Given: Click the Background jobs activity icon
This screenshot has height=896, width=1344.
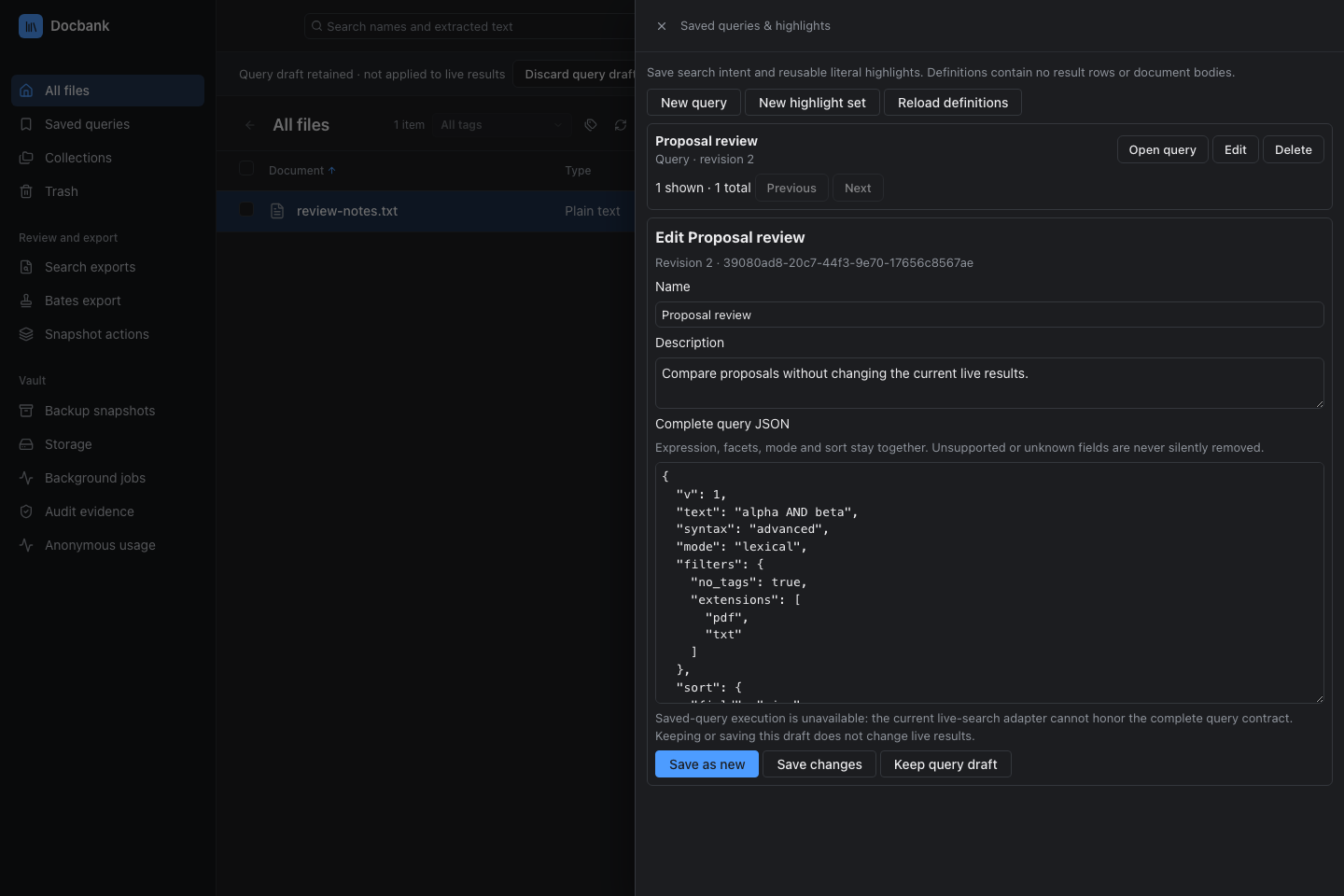Looking at the screenshot, I should 26,478.
